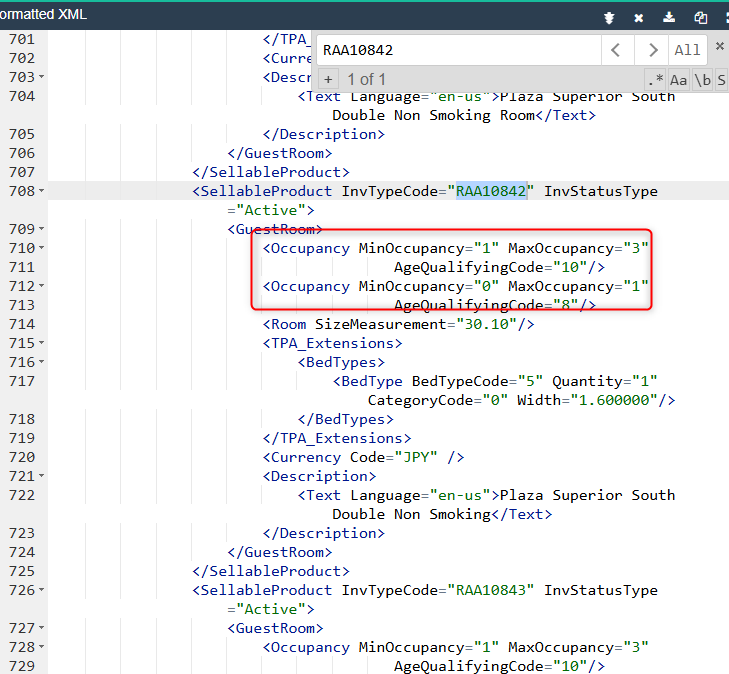Collapse the GuestRoom node at line 709
Screen dimensions: 729x674
tap(41, 229)
